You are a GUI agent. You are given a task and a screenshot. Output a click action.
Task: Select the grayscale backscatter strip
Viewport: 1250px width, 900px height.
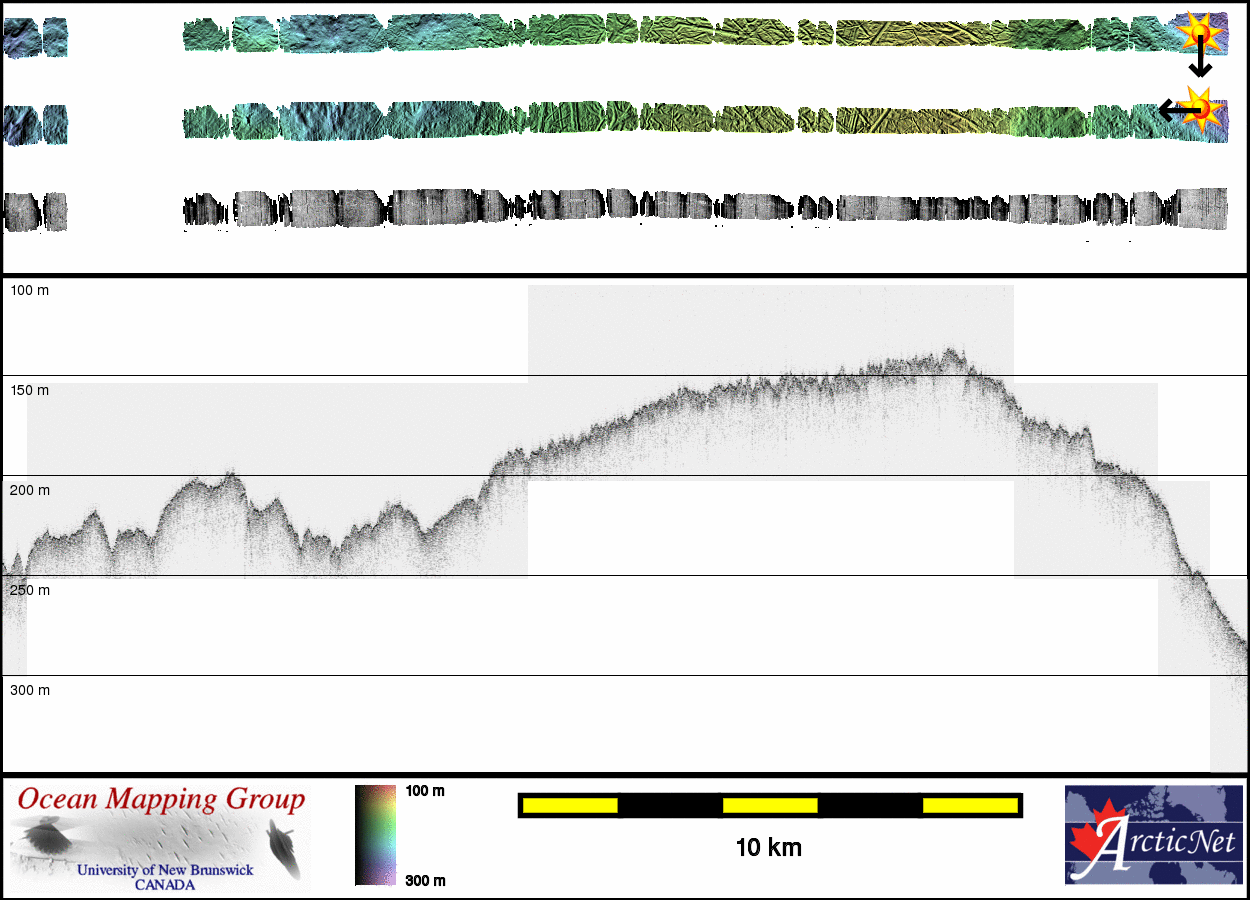pyautogui.click(x=700, y=208)
